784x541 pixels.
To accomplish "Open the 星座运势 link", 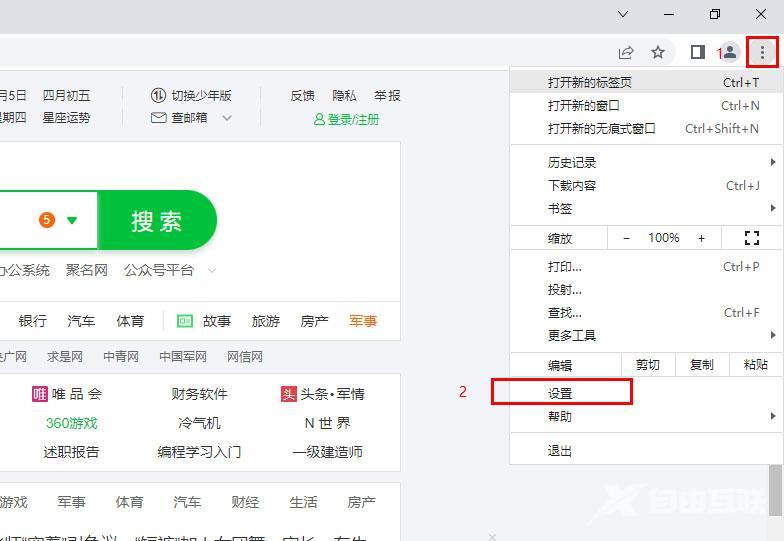I will (66, 118).
